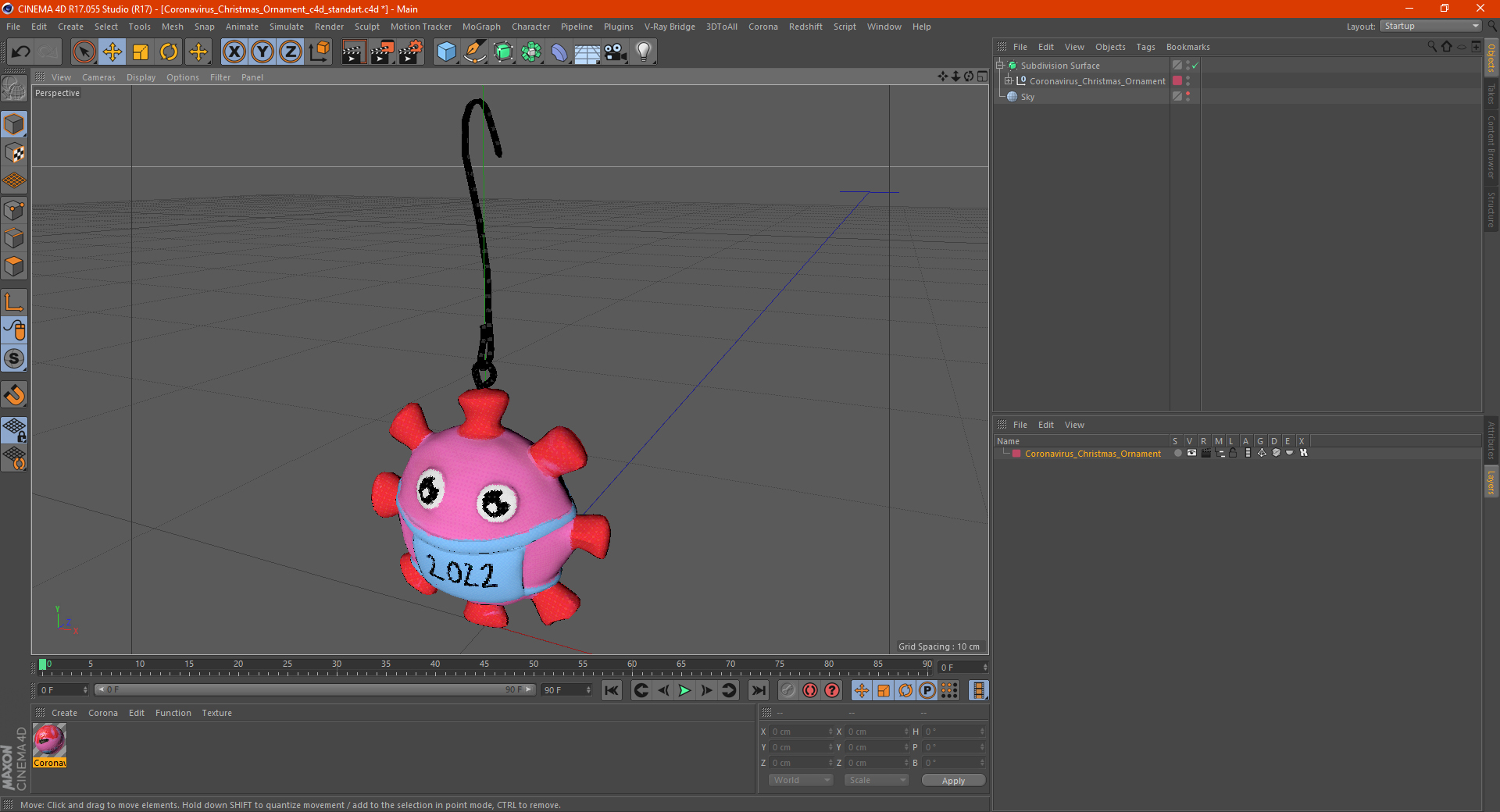This screenshot has height=812, width=1500.
Task: Expand the Coronavirus_Christmas_Ornament tree node
Action: [1008, 80]
